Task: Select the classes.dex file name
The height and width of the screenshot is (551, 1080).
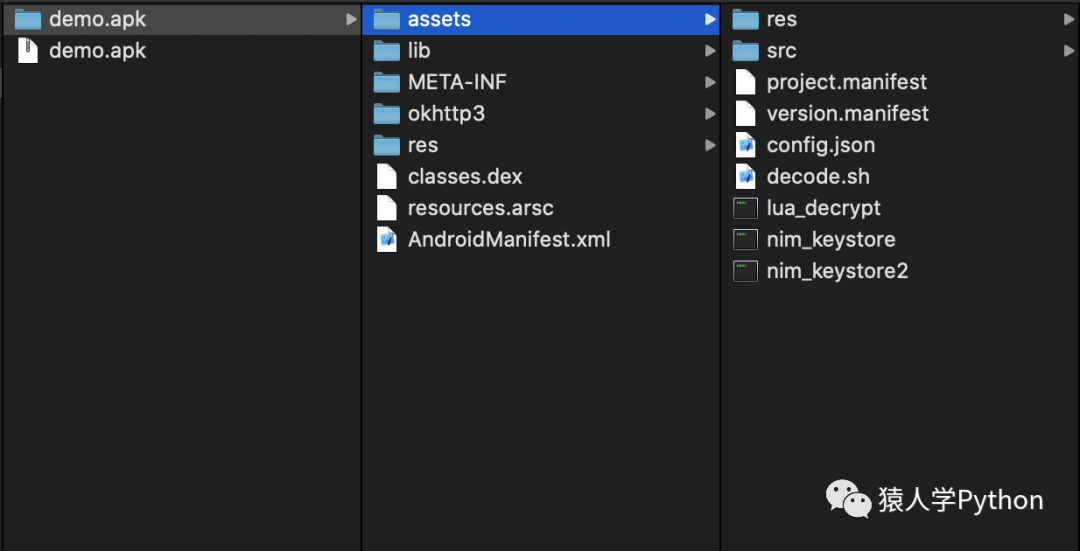Action: (x=465, y=176)
